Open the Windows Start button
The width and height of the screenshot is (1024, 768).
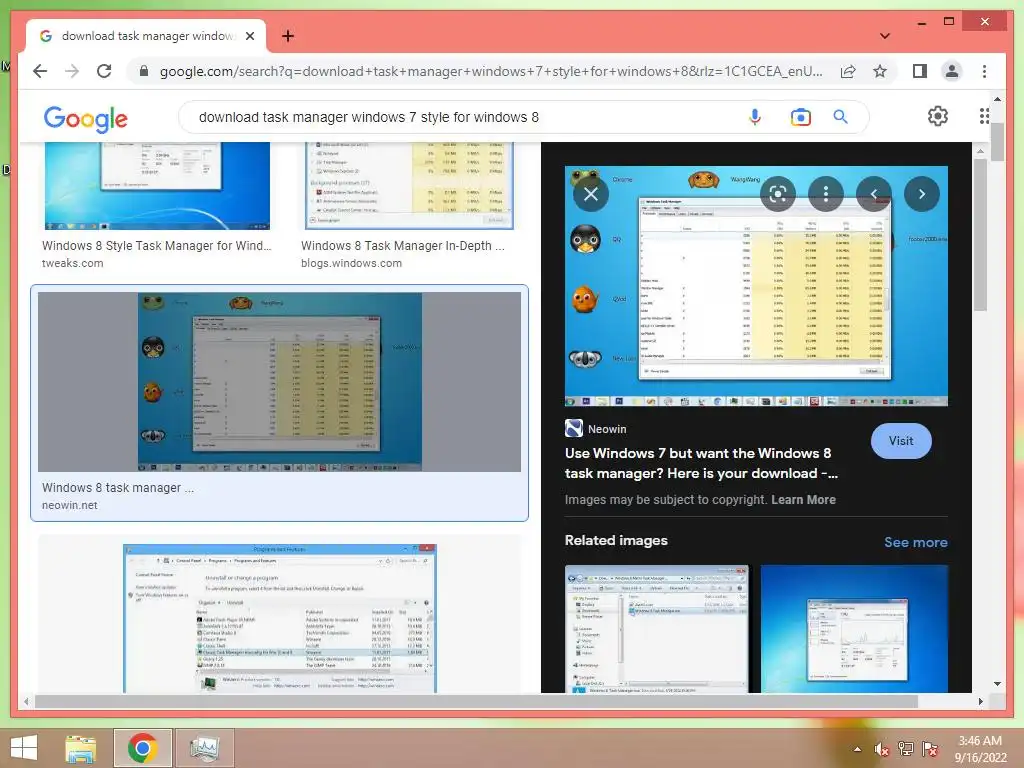tap(24, 748)
